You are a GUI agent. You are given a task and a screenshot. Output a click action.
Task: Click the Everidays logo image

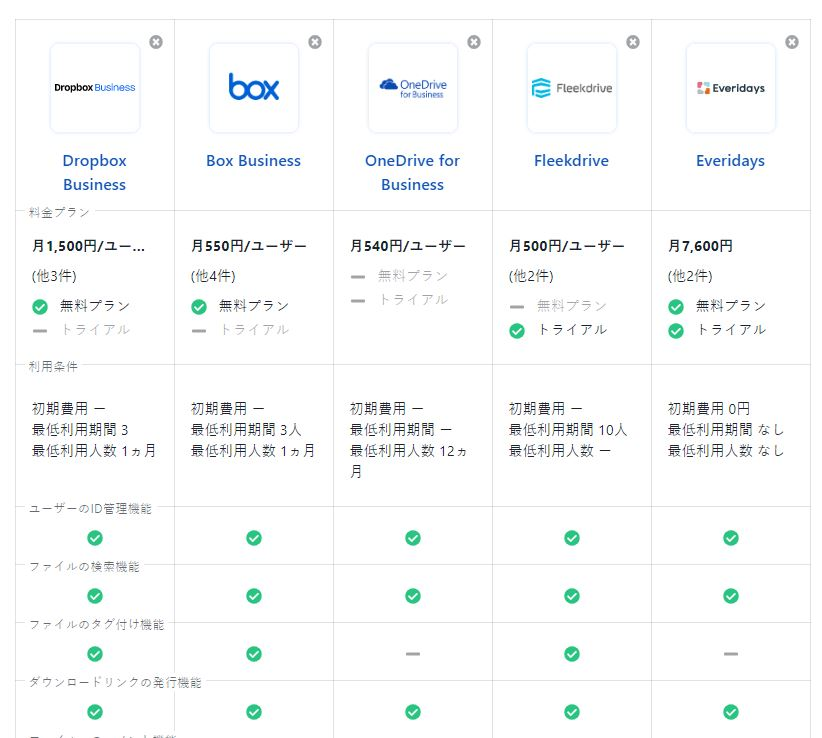(x=731, y=88)
